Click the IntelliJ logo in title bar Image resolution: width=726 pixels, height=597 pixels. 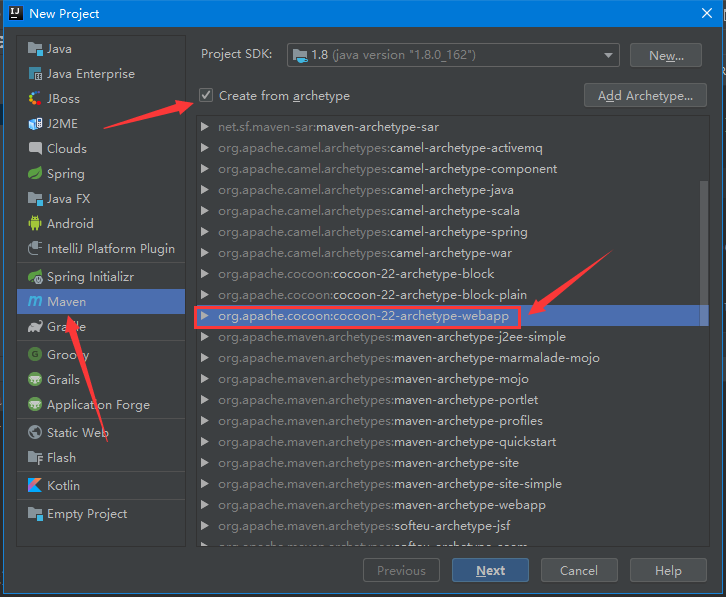[x=16, y=13]
